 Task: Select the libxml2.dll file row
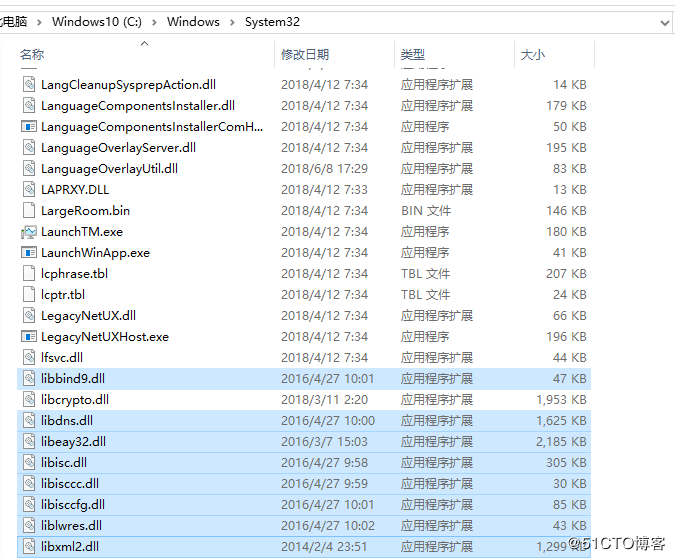(x=70, y=547)
